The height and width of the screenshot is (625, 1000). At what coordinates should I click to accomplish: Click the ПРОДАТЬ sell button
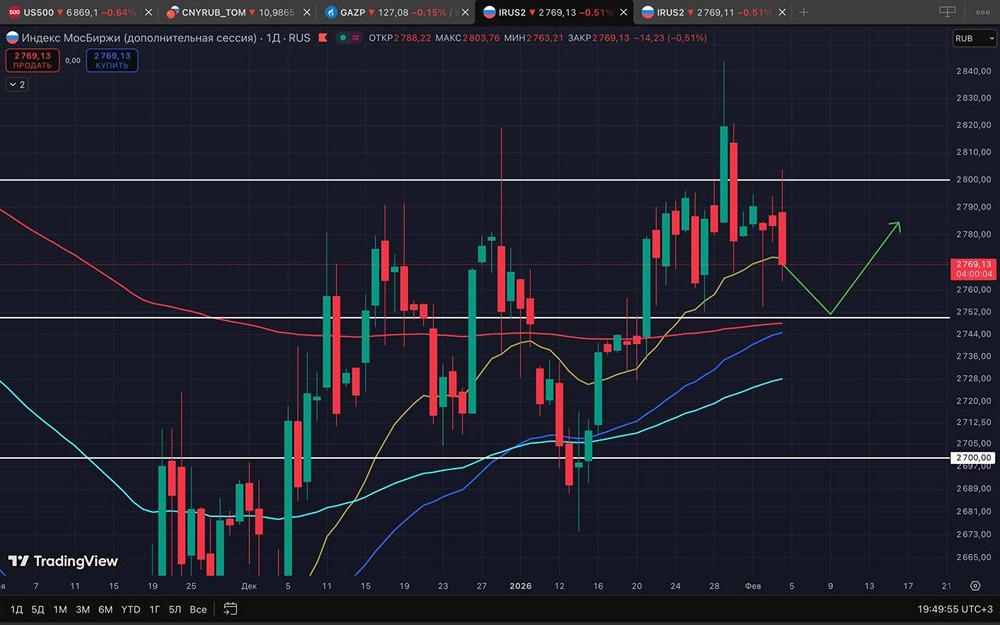(x=33, y=60)
